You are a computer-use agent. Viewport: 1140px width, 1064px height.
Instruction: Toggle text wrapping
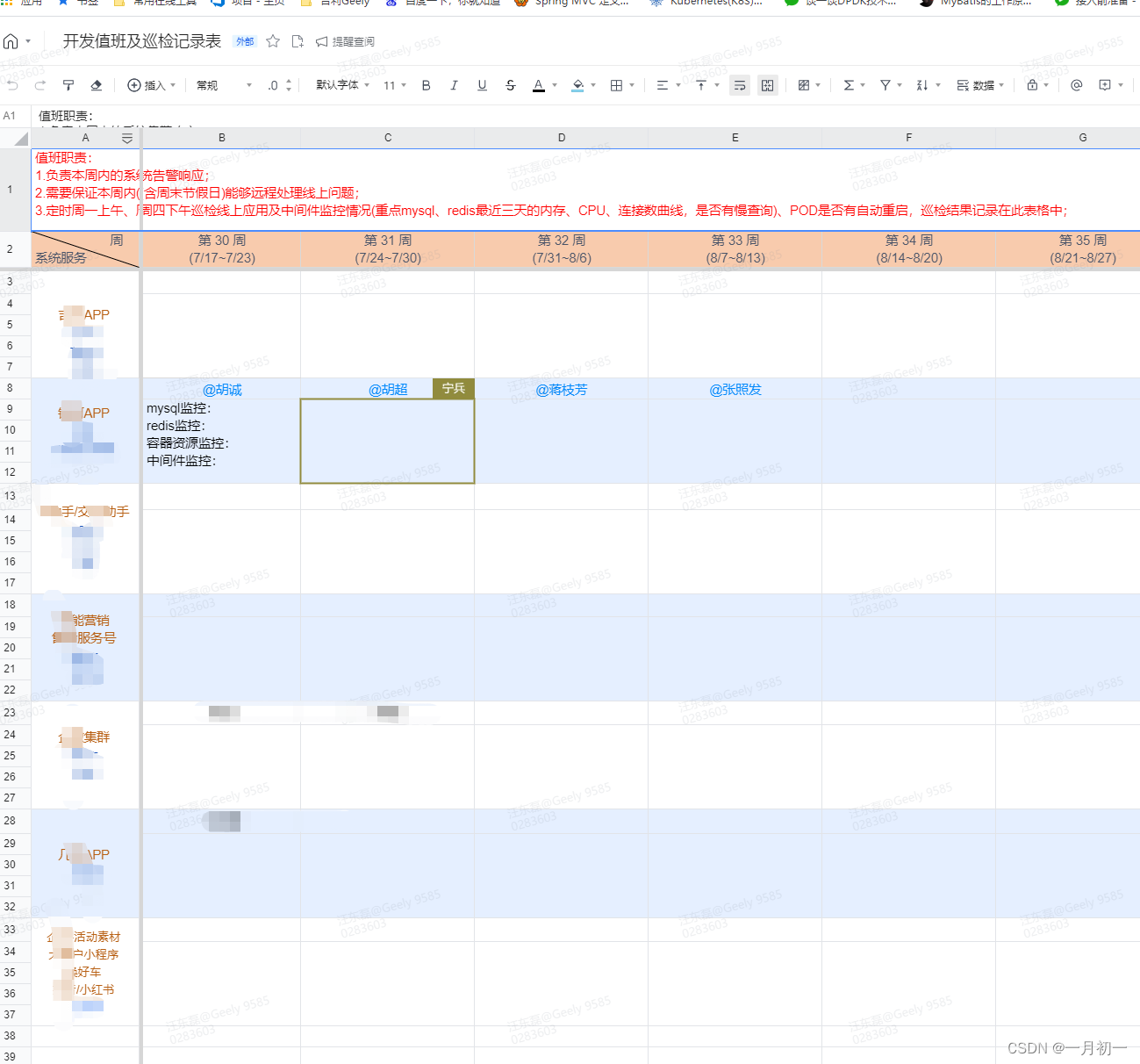point(740,85)
